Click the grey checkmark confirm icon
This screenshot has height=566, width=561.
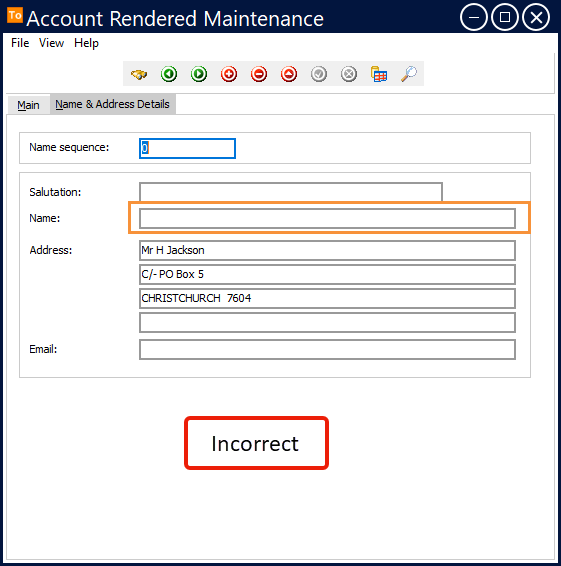(x=319, y=74)
